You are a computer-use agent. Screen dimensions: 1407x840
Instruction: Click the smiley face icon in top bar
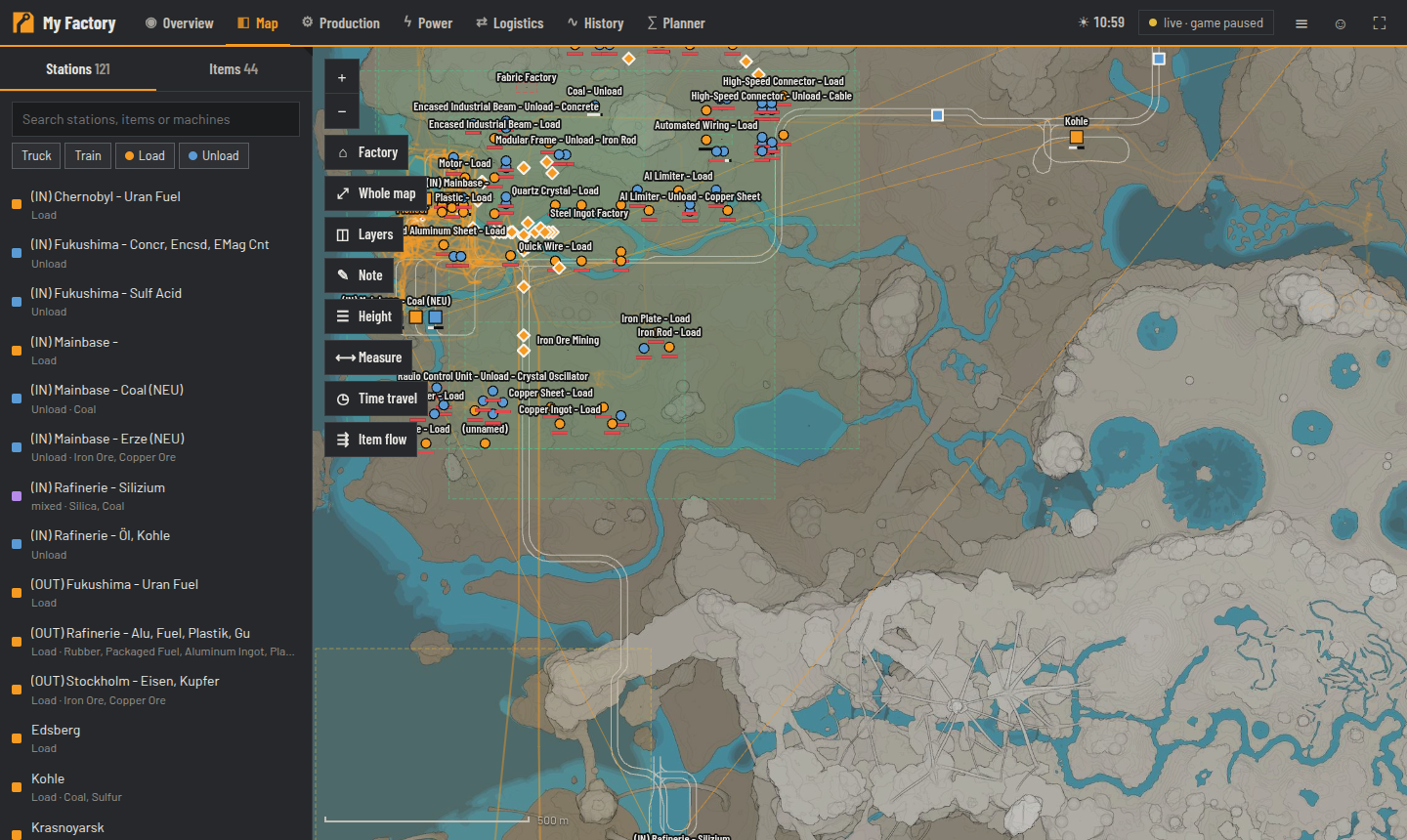click(x=1341, y=23)
